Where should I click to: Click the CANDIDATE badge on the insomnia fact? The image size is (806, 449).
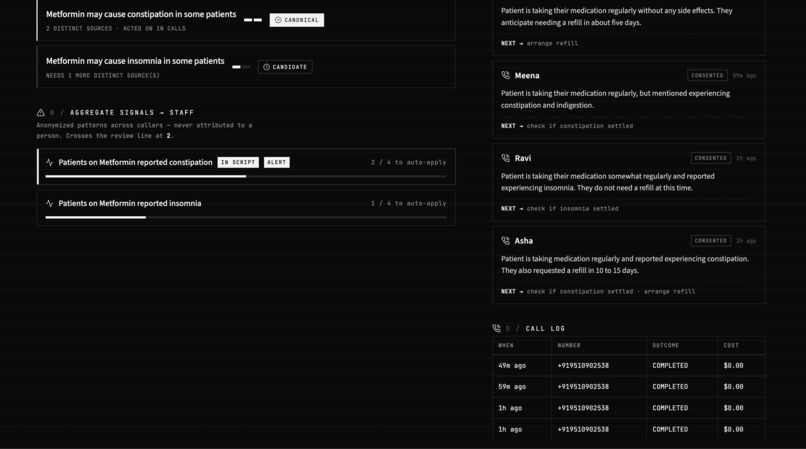click(285, 67)
